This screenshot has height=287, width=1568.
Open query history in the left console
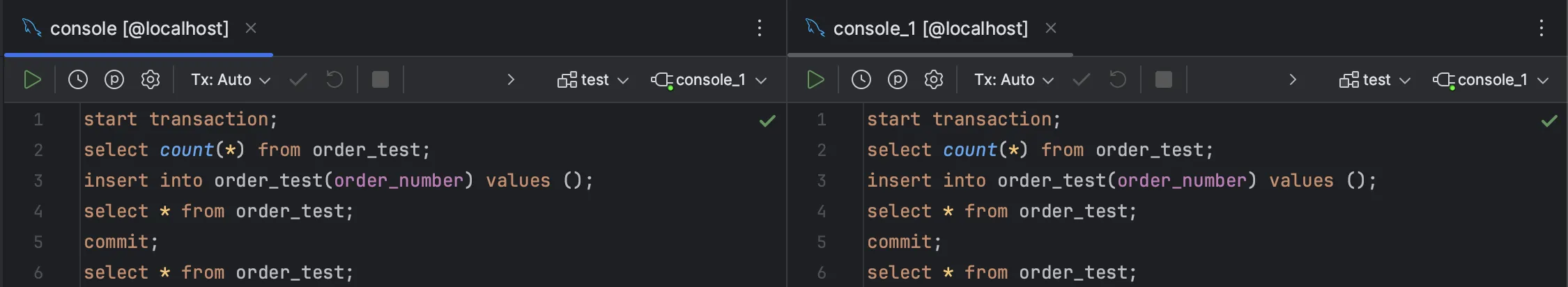point(78,79)
